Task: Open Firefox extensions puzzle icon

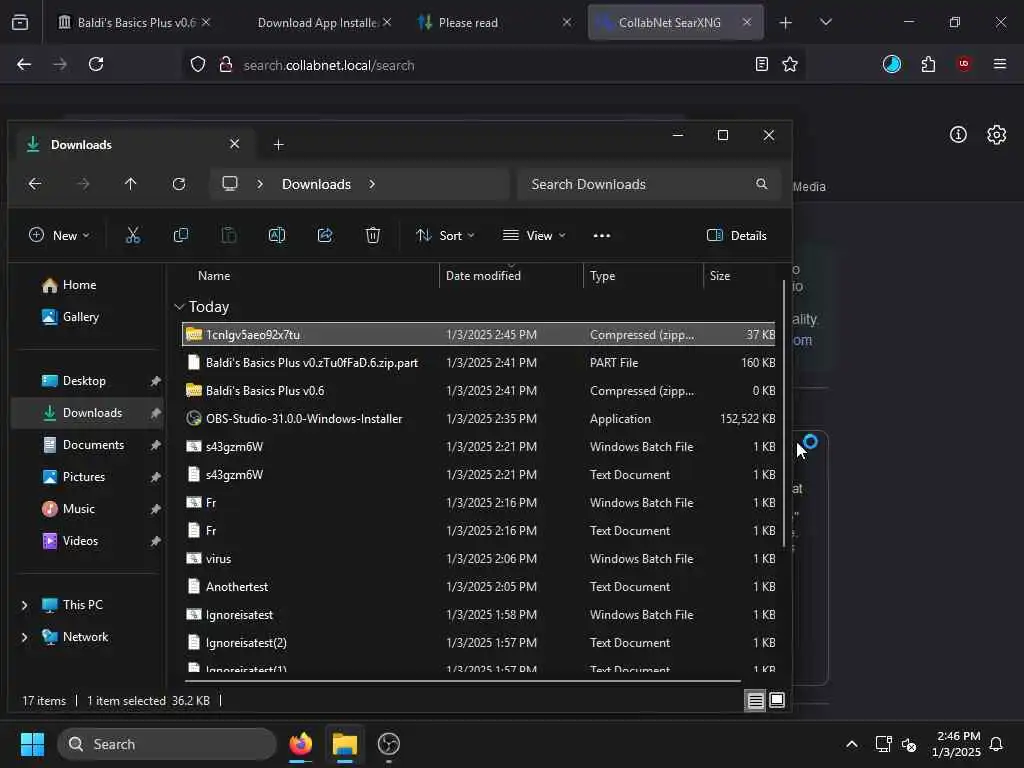Action: pos(928,64)
